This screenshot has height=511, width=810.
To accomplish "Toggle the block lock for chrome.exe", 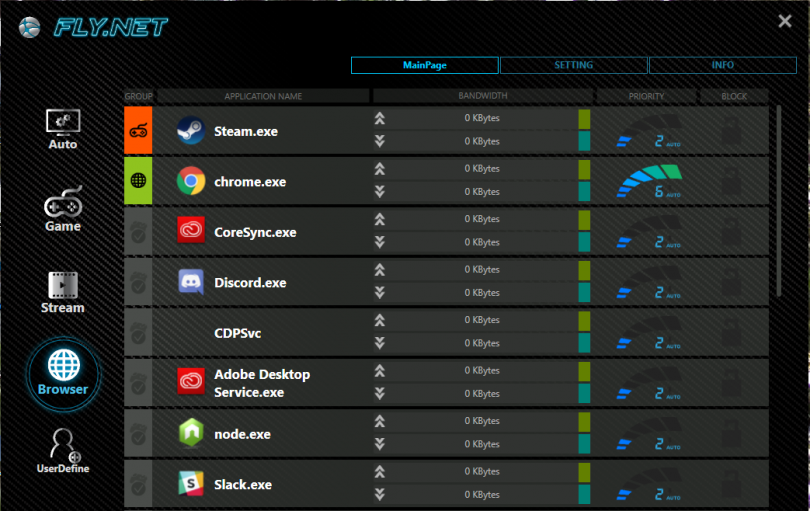I will [733, 181].
